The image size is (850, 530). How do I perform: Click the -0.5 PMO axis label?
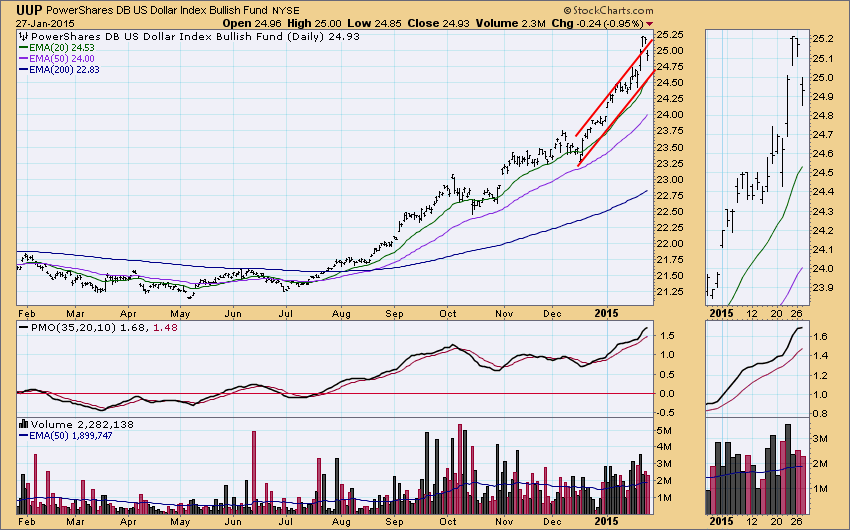click(666, 412)
